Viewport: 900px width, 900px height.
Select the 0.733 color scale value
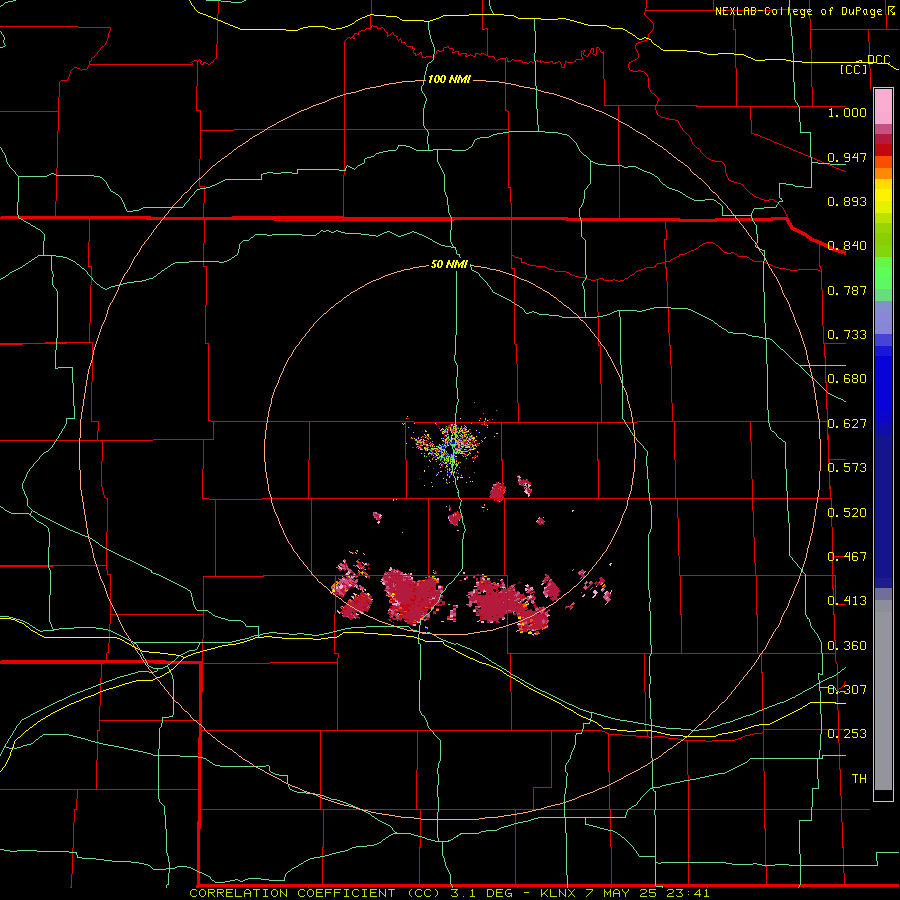[847, 335]
